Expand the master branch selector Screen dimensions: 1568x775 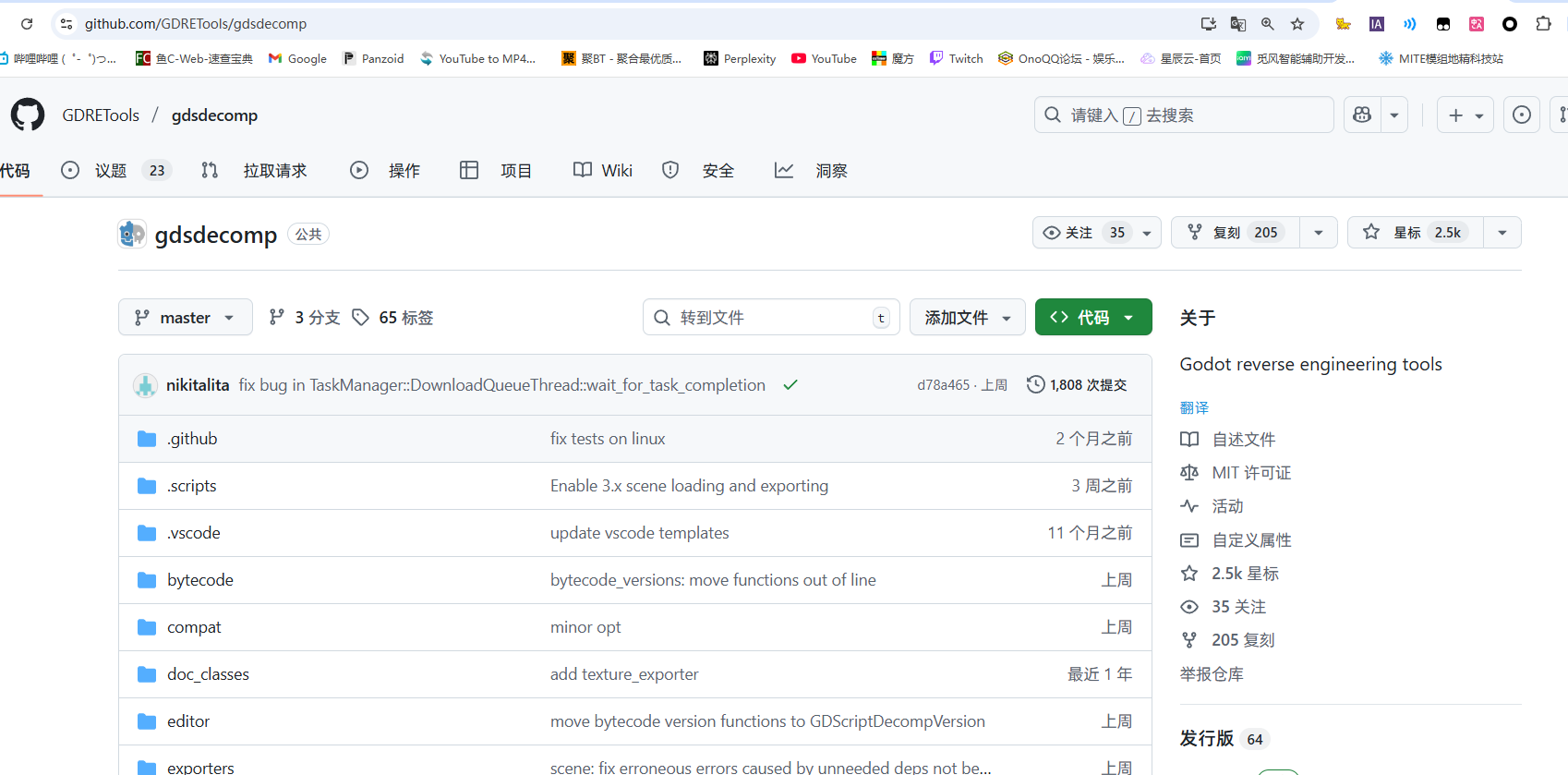185,318
